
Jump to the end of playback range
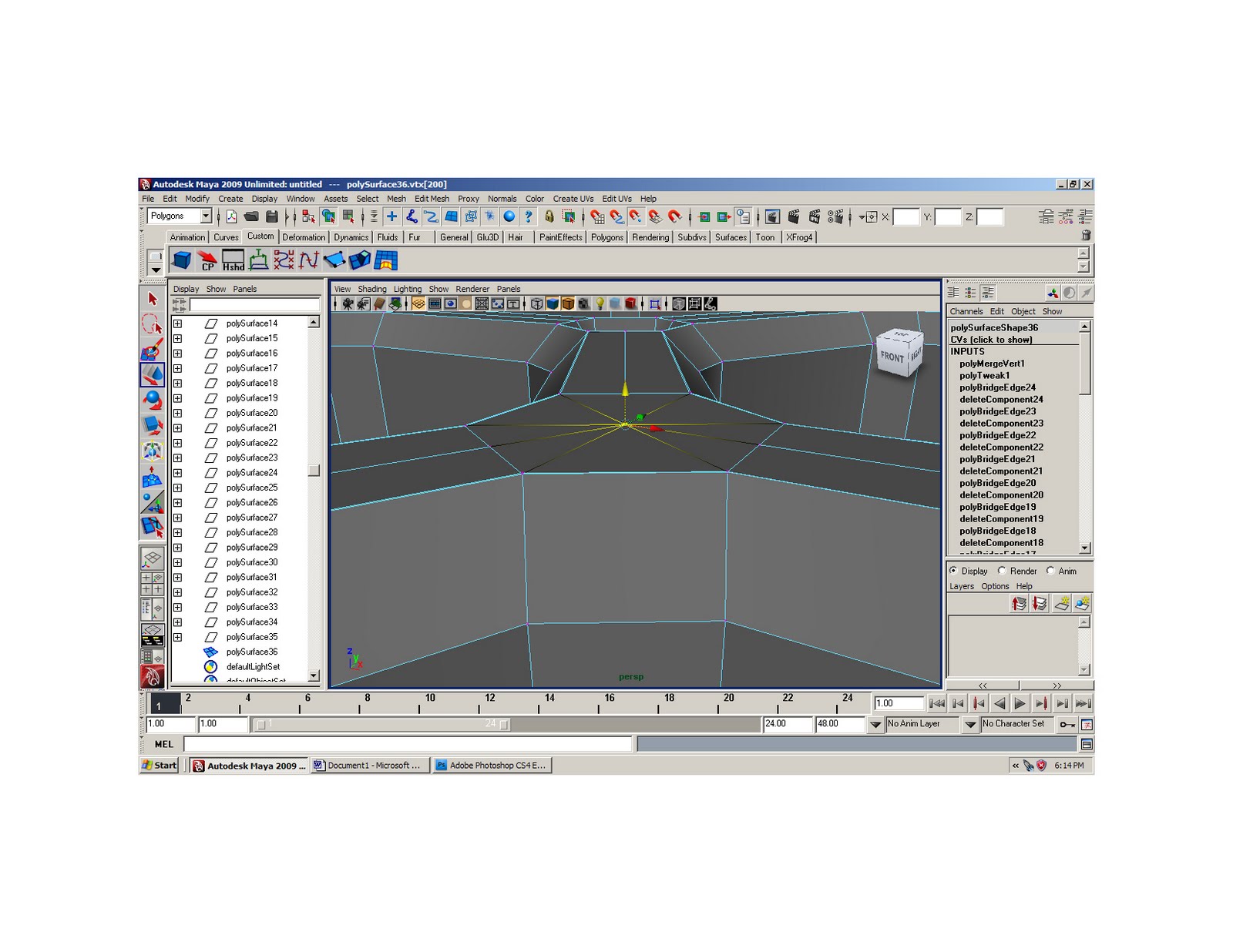click(x=1083, y=703)
